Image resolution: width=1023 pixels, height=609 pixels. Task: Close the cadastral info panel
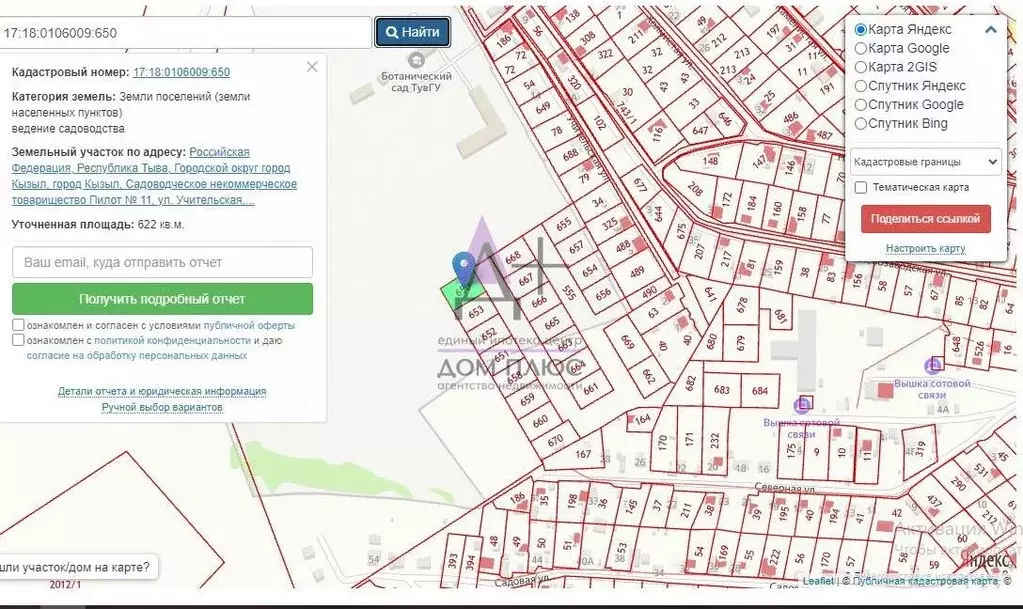click(x=312, y=67)
